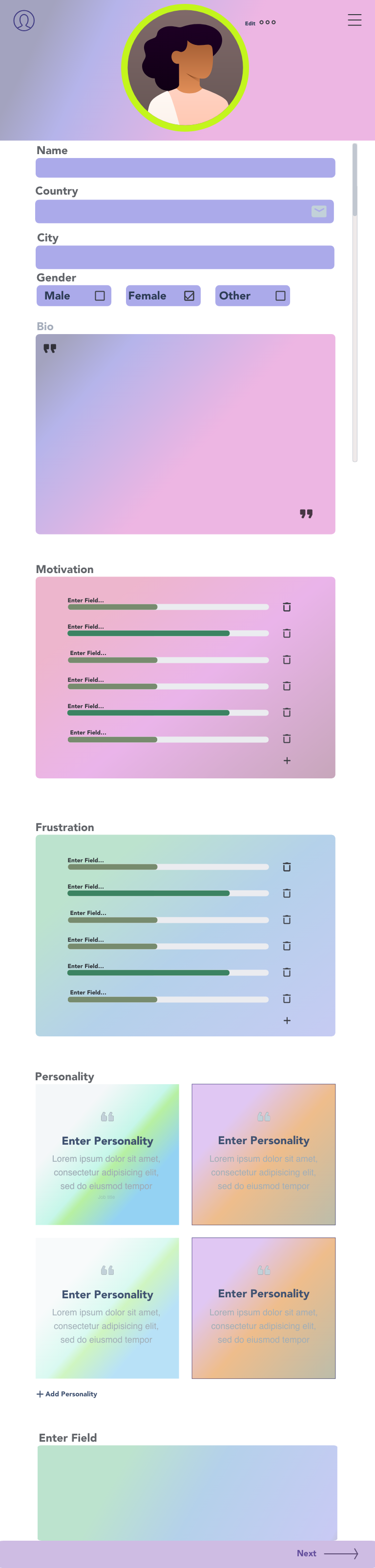Adjust the second Motivation slider bar

click(x=167, y=634)
